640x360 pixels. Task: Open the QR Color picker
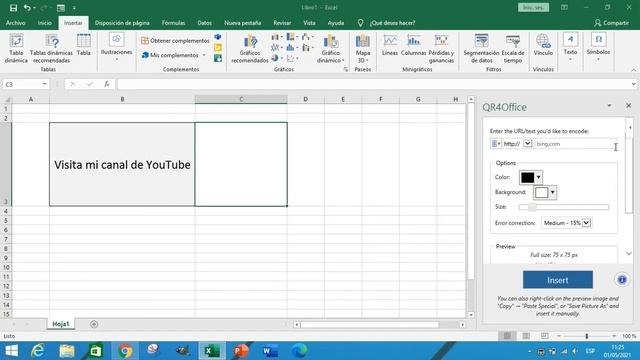tap(531, 178)
